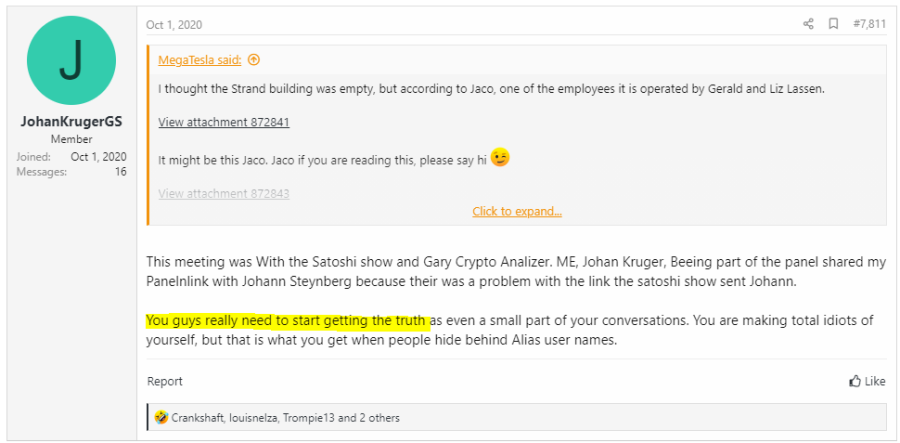Click the thumbs-up Like icon
Screen dimensions: 900x443
[x=855, y=381]
